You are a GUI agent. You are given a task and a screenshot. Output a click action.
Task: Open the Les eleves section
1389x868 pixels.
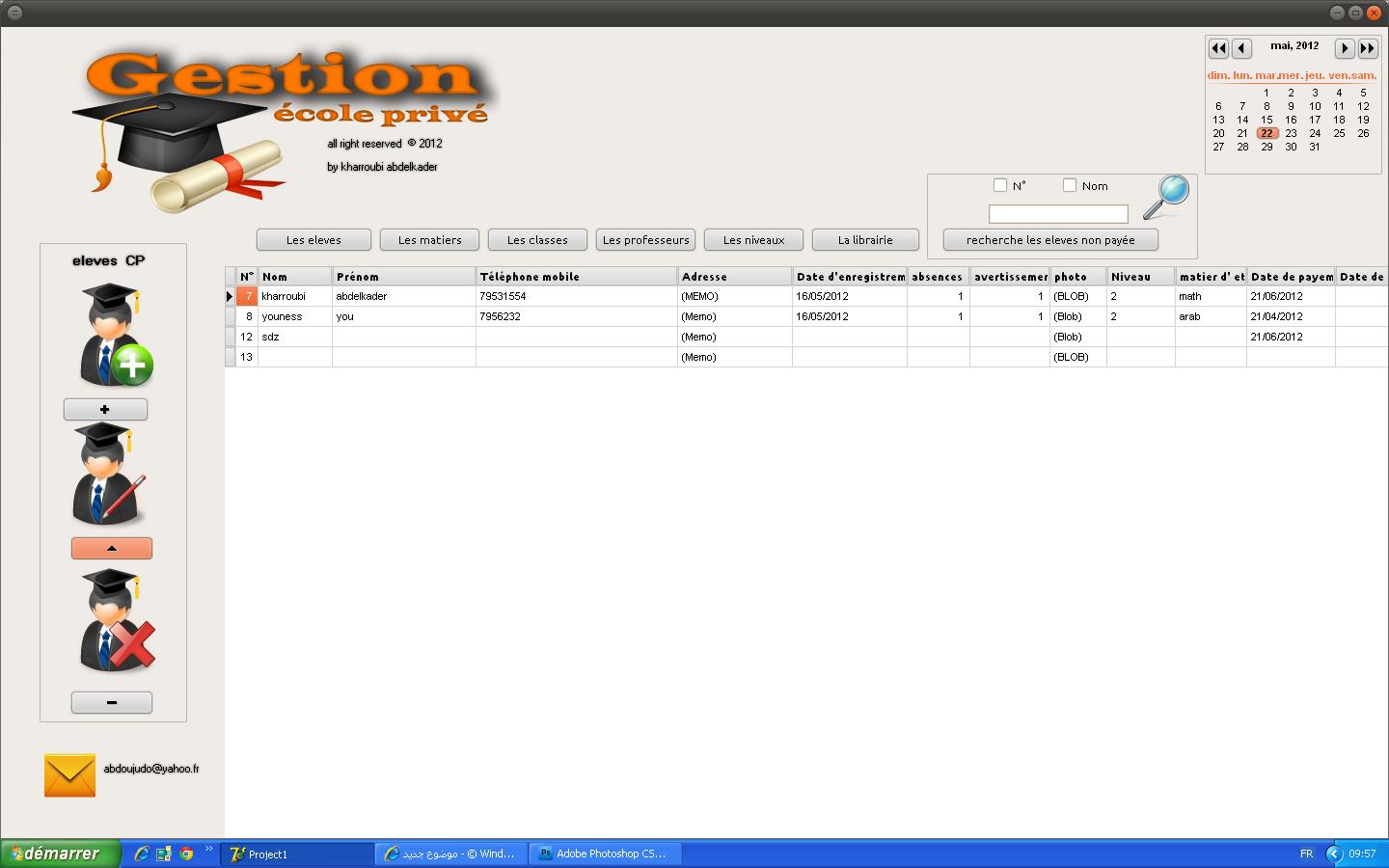(x=313, y=240)
